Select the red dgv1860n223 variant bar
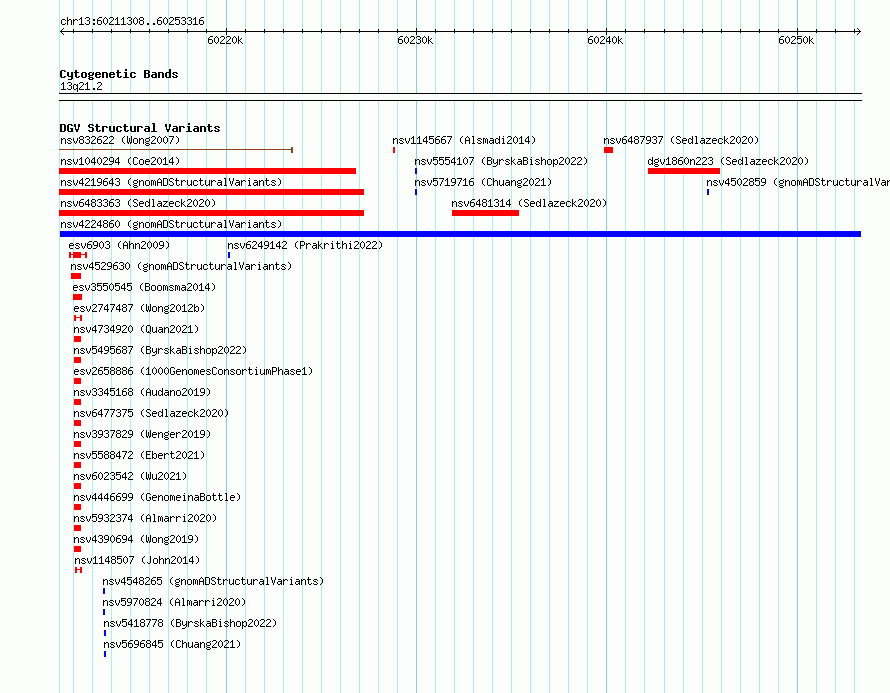The width and height of the screenshot is (890, 693). pyautogui.click(x=684, y=171)
